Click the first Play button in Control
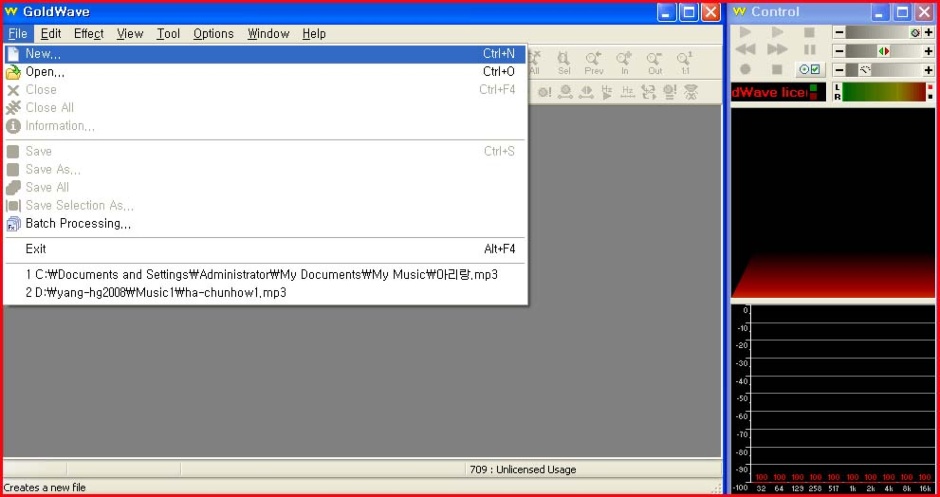 pos(745,32)
